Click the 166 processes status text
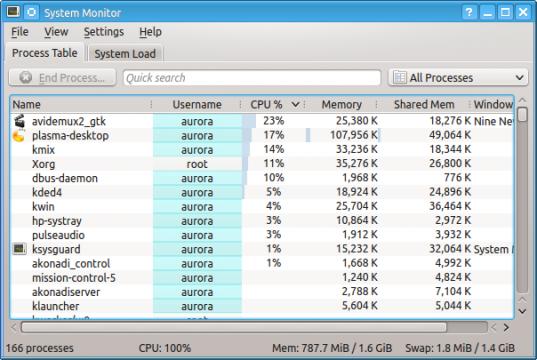 point(40,348)
